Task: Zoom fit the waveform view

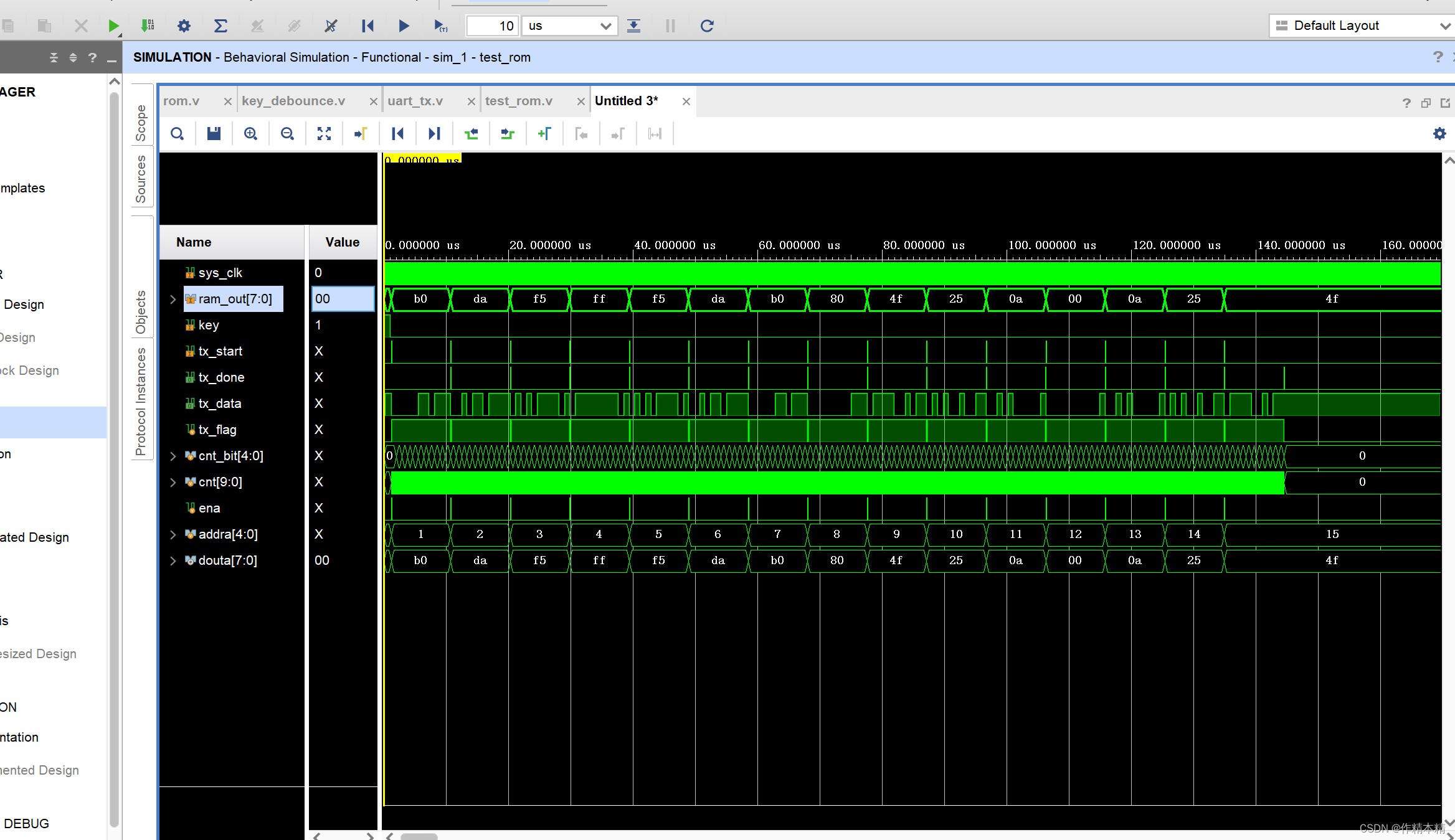Action: click(x=324, y=134)
